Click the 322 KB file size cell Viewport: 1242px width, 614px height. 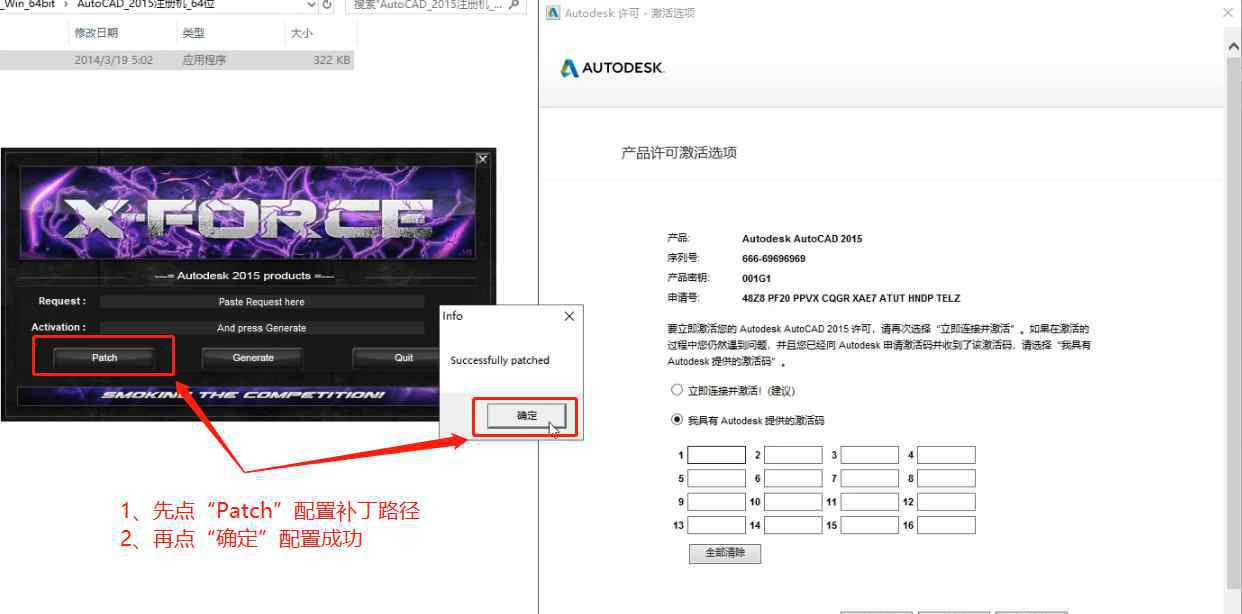tap(331, 60)
